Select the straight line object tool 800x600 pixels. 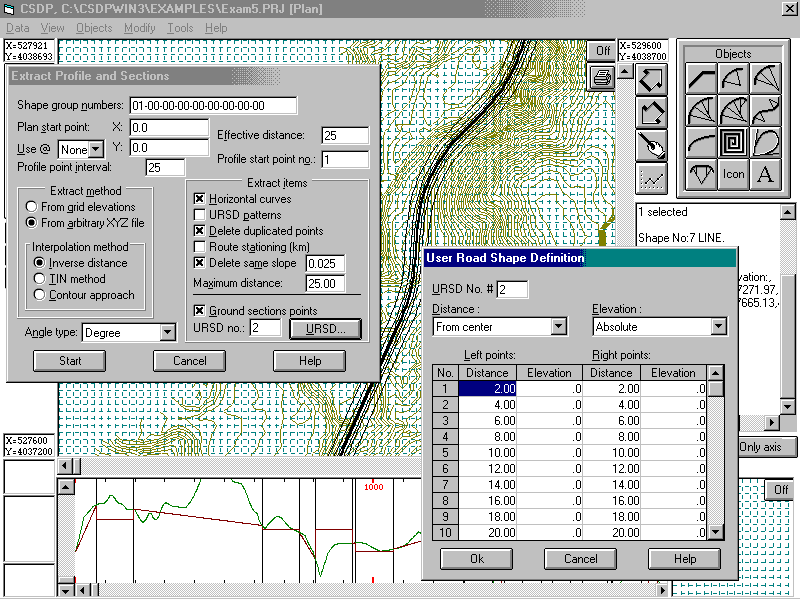702,80
